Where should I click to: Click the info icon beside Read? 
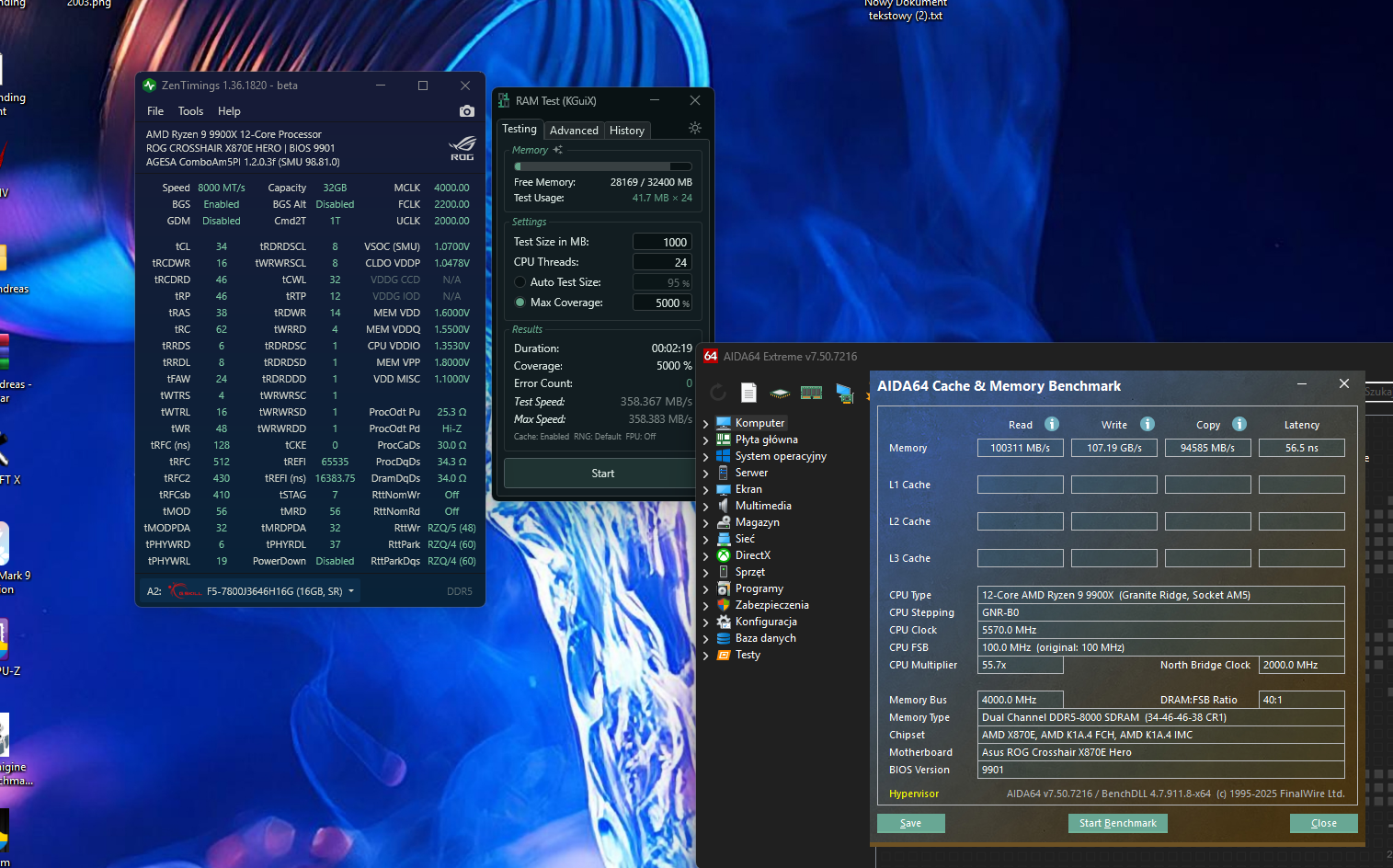pyautogui.click(x=1052, y=424)
